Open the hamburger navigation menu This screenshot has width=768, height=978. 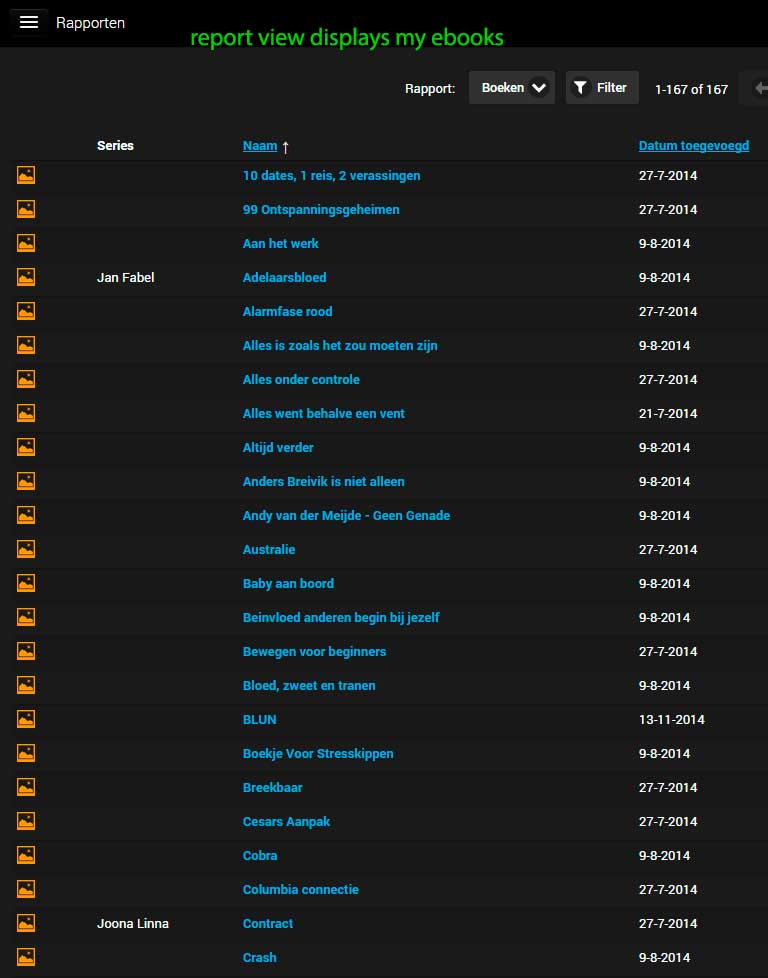(28, 22)
